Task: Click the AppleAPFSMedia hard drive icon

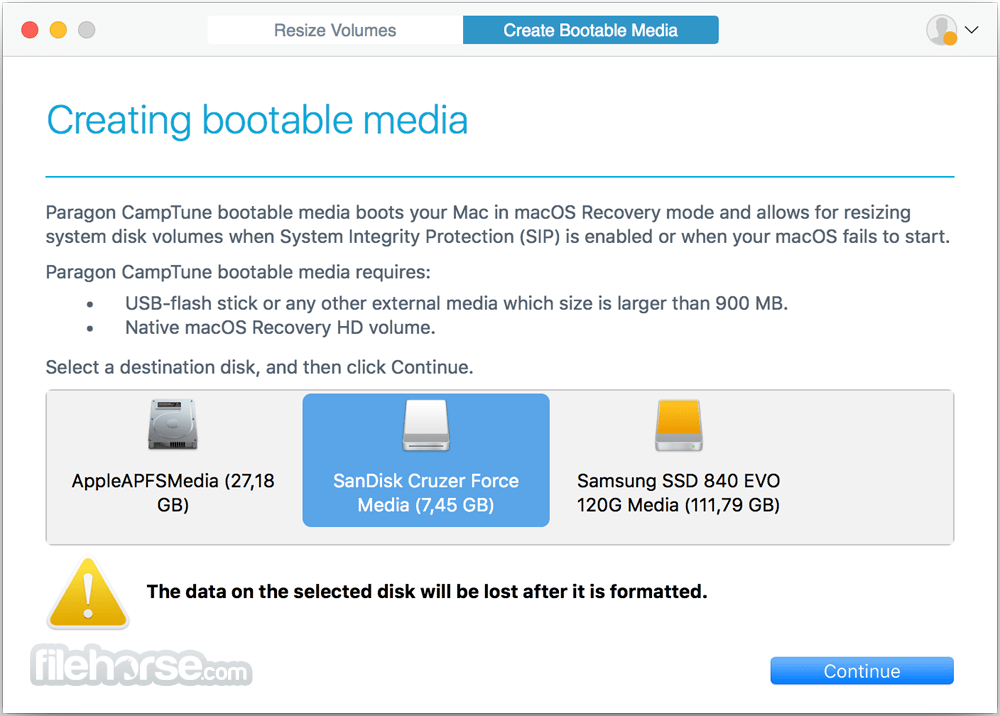Action: pyautogui.click(x=173, y=425)
